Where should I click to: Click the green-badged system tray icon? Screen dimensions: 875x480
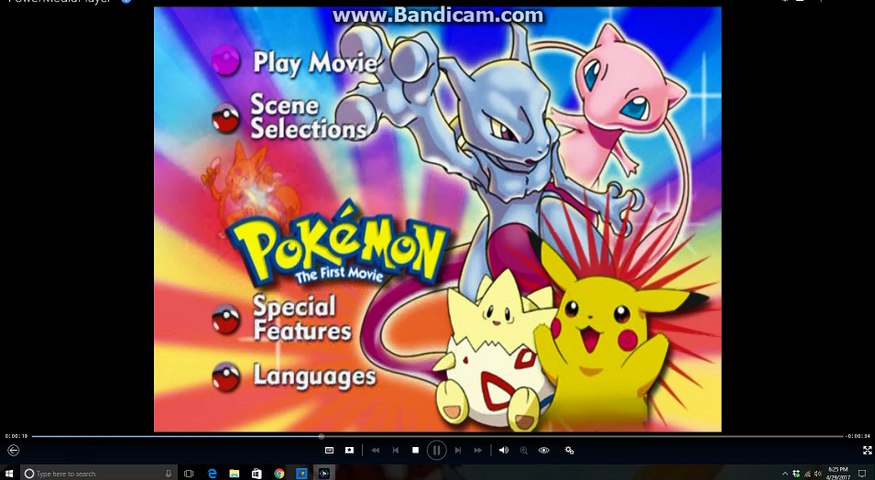(x=796, y=474)
